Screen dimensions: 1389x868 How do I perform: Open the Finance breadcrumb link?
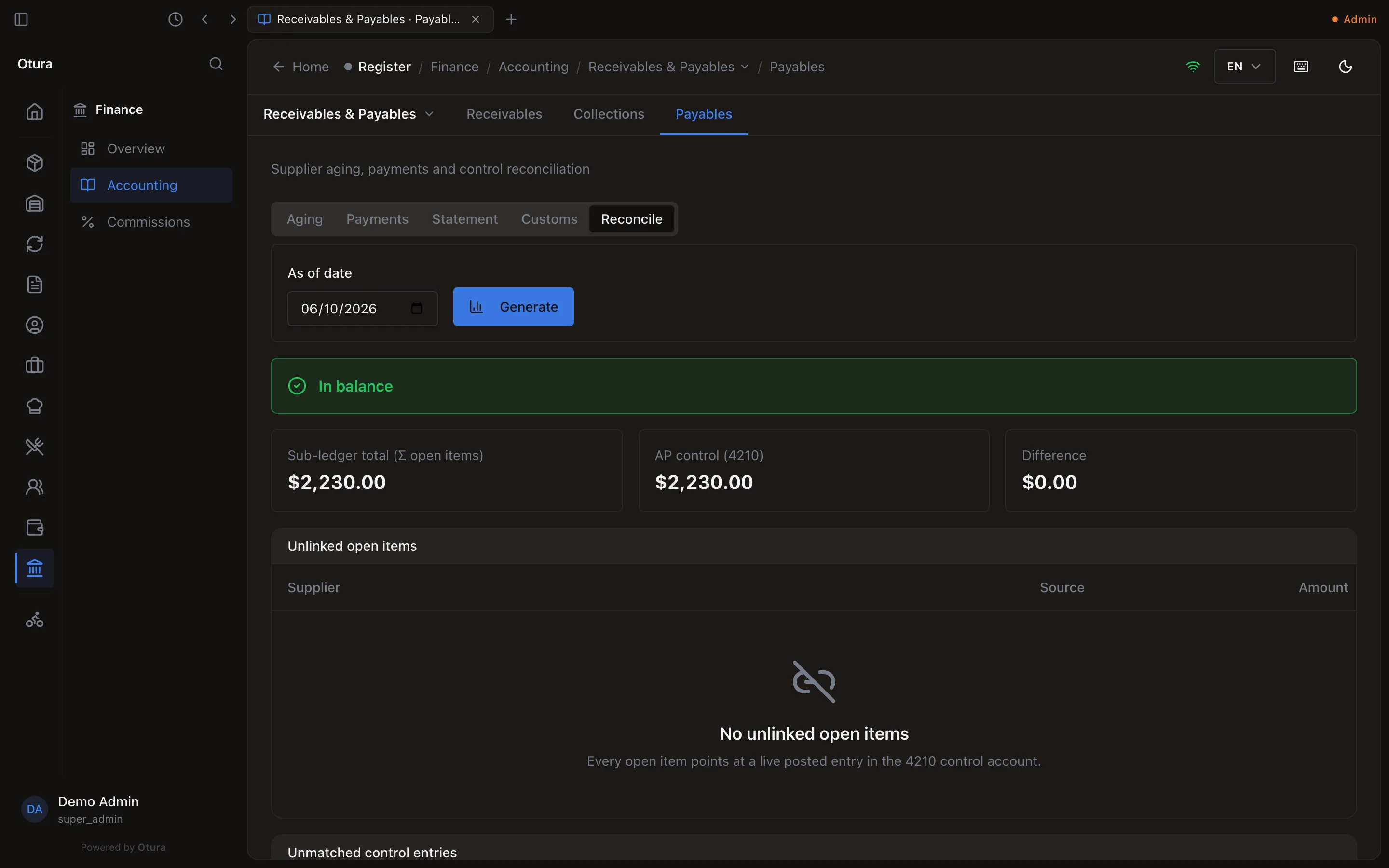tap(454, 67)
